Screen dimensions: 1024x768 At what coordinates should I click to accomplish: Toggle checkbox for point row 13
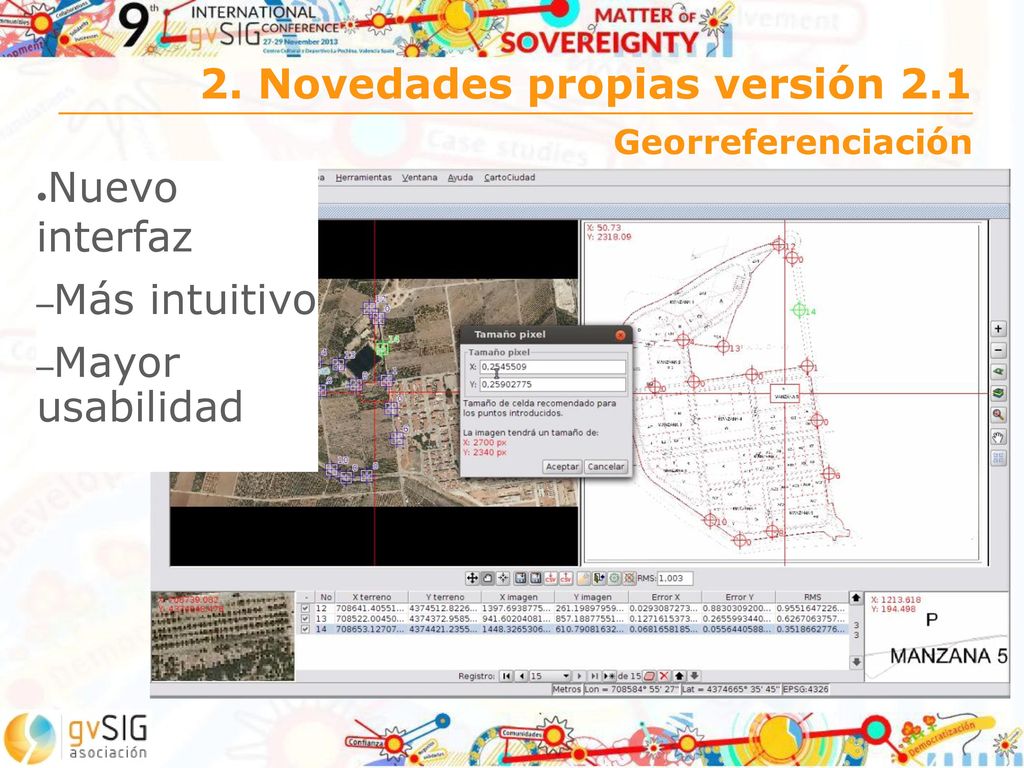tap(305, 618)
